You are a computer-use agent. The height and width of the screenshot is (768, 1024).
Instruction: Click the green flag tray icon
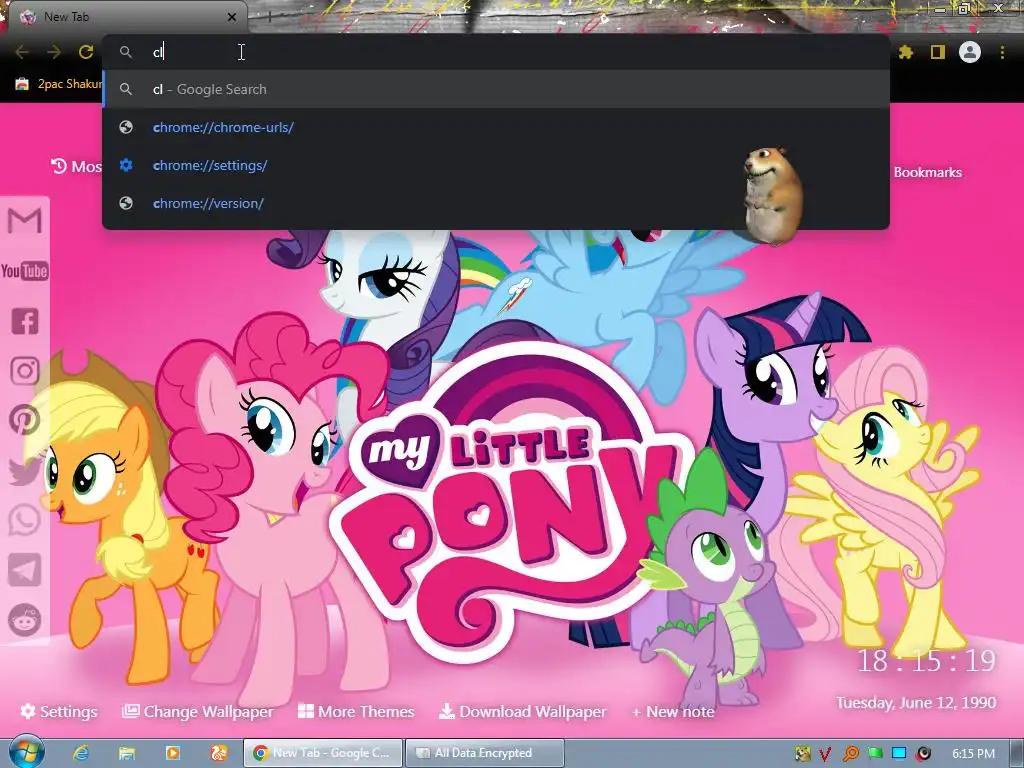pyautogui.click(x=875, y=754)
